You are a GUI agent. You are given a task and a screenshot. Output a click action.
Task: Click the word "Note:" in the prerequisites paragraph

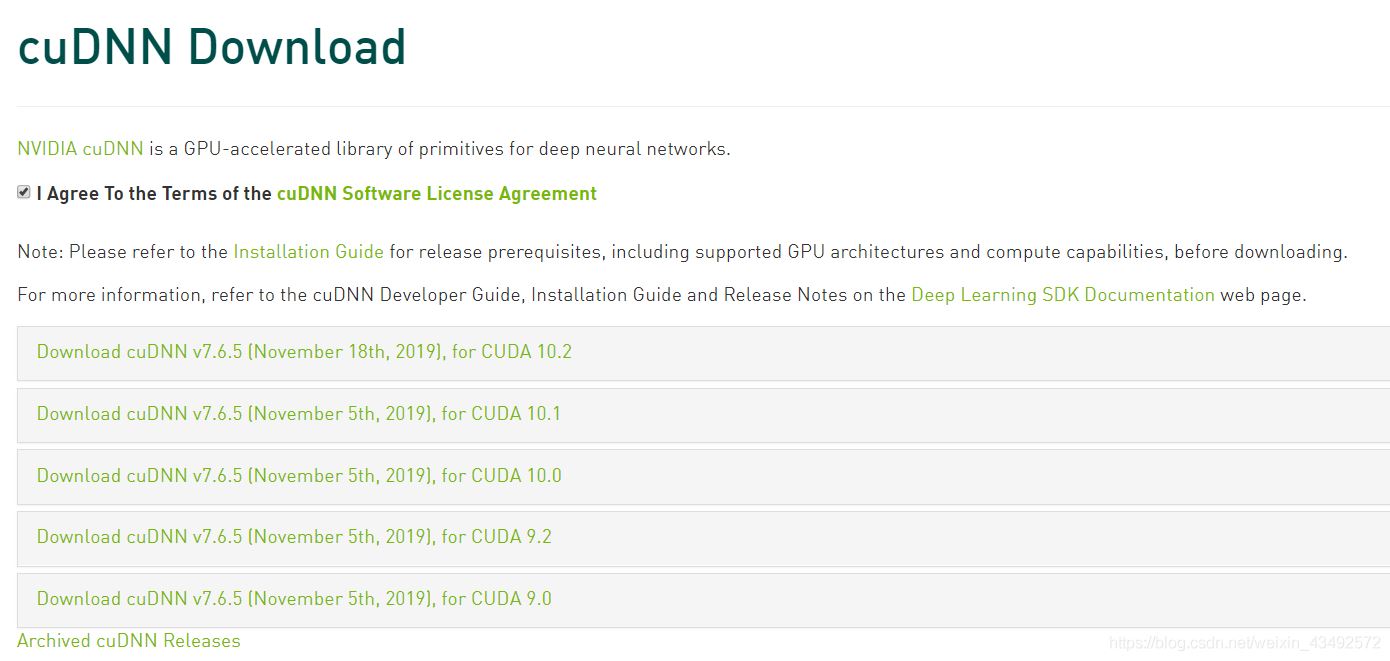coord(40,252)
